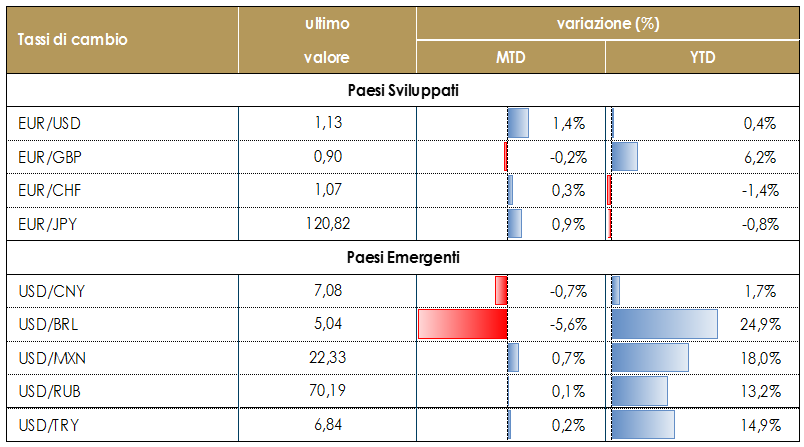Click the USD/RUB YTD 13,2% bar
This screenshot has width=804, height=447.
tap(638, 391)
